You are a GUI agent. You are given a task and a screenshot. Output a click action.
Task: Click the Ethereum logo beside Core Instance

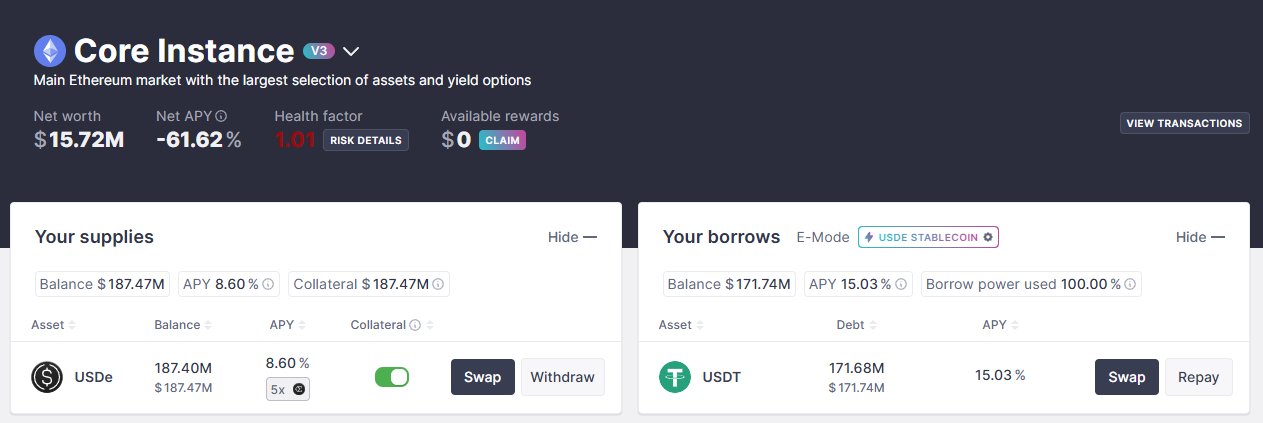(x=49, y=51)
